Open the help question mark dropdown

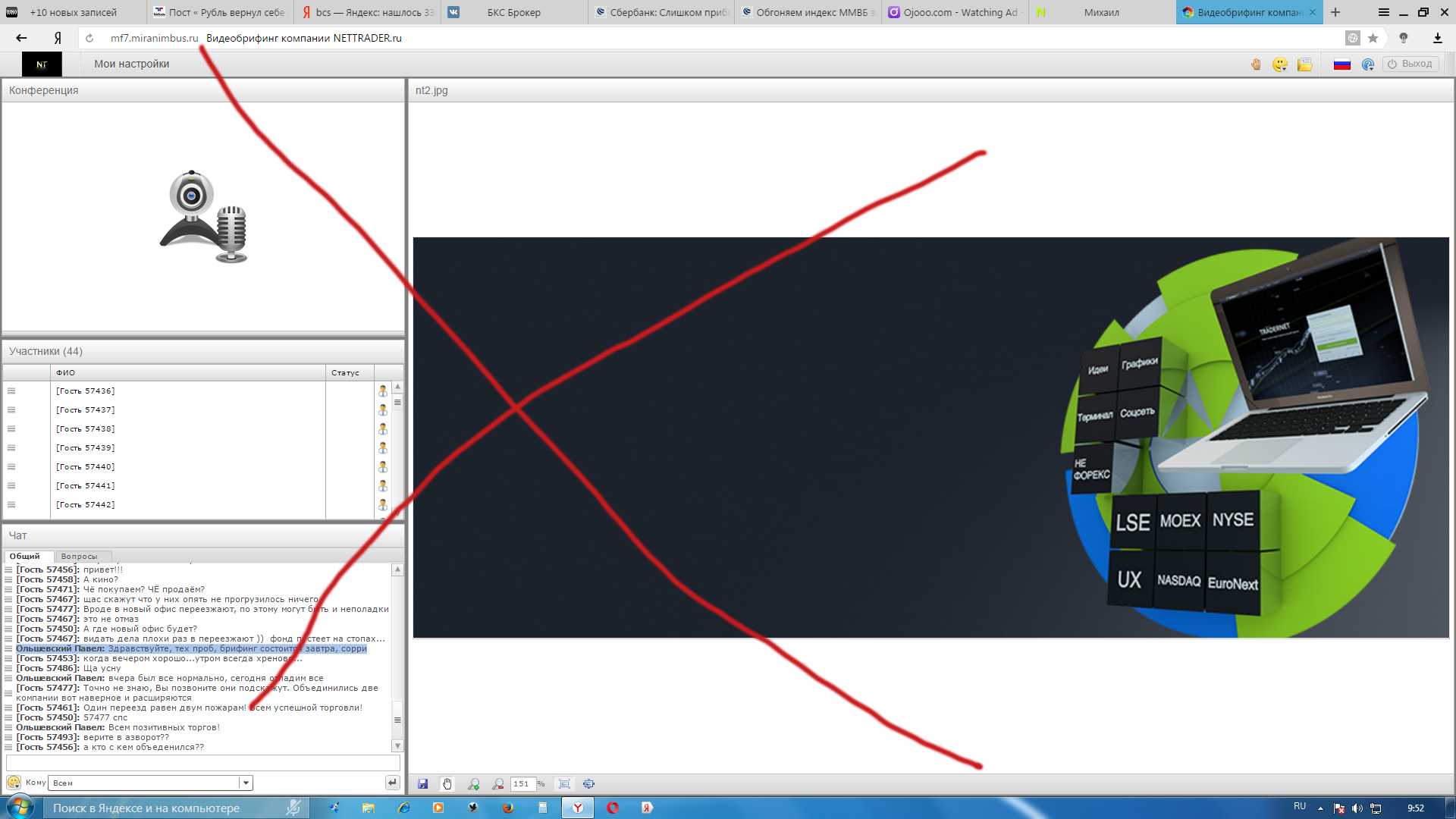(x=1368, y=64)
